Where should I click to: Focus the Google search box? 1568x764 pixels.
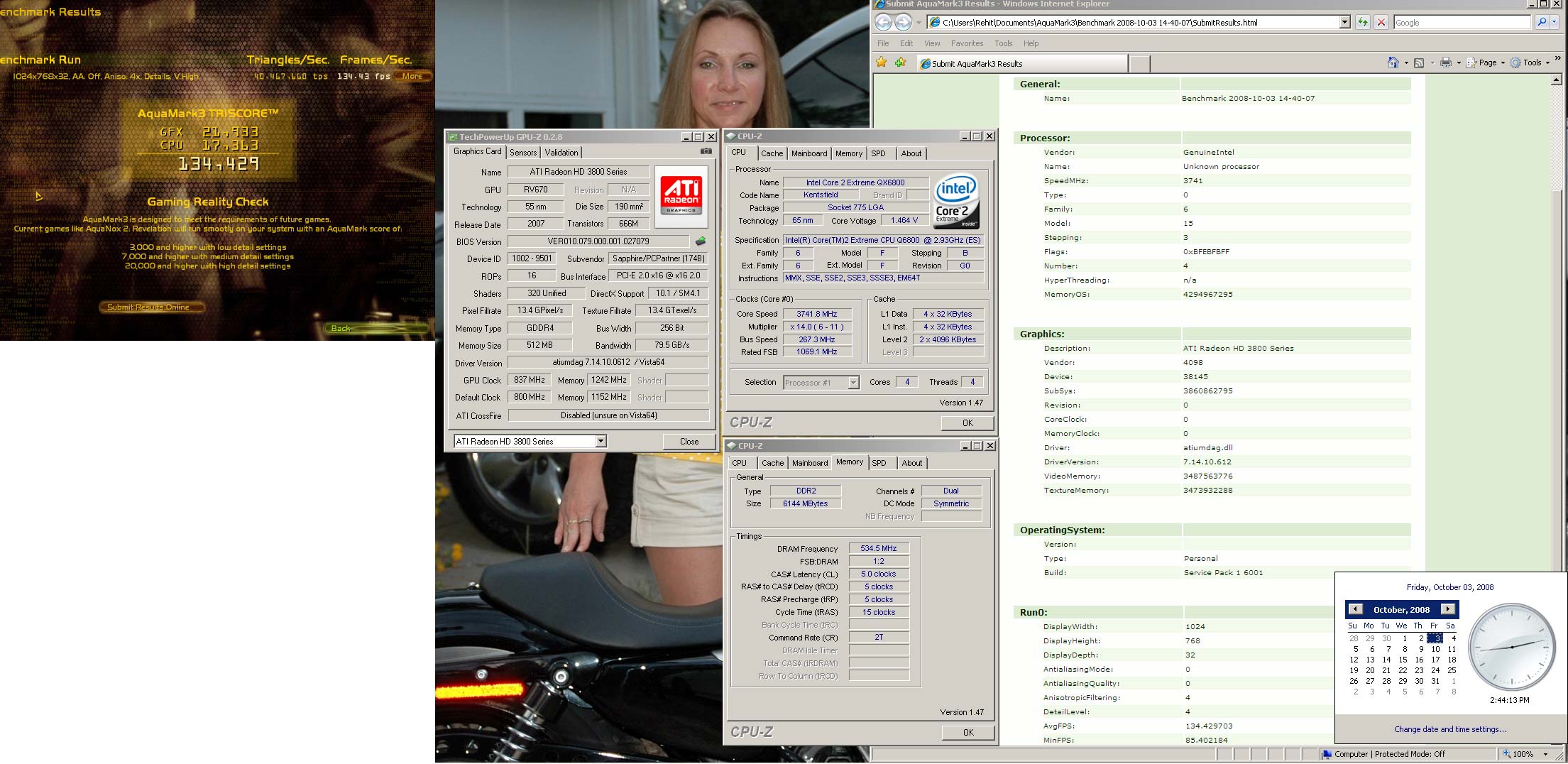pos(1462,23)
